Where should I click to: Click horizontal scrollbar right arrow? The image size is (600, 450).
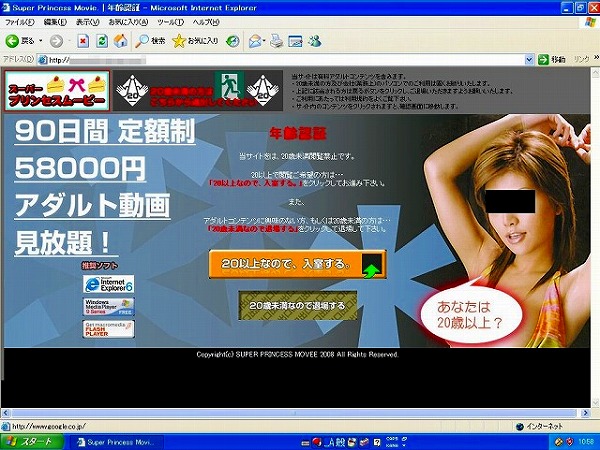click(x=585, y=413)
